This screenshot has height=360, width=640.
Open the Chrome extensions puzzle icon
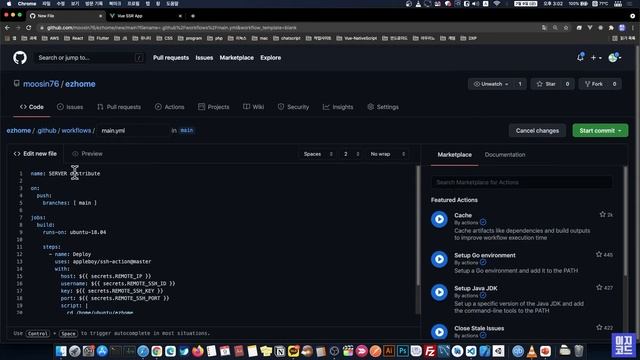(x=611, y=28)
